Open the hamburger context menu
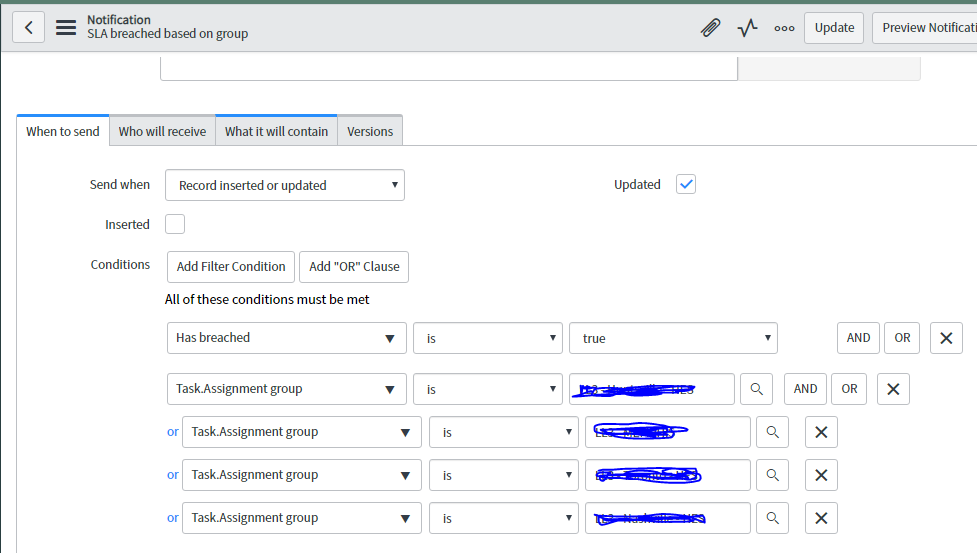 point(66,27)
